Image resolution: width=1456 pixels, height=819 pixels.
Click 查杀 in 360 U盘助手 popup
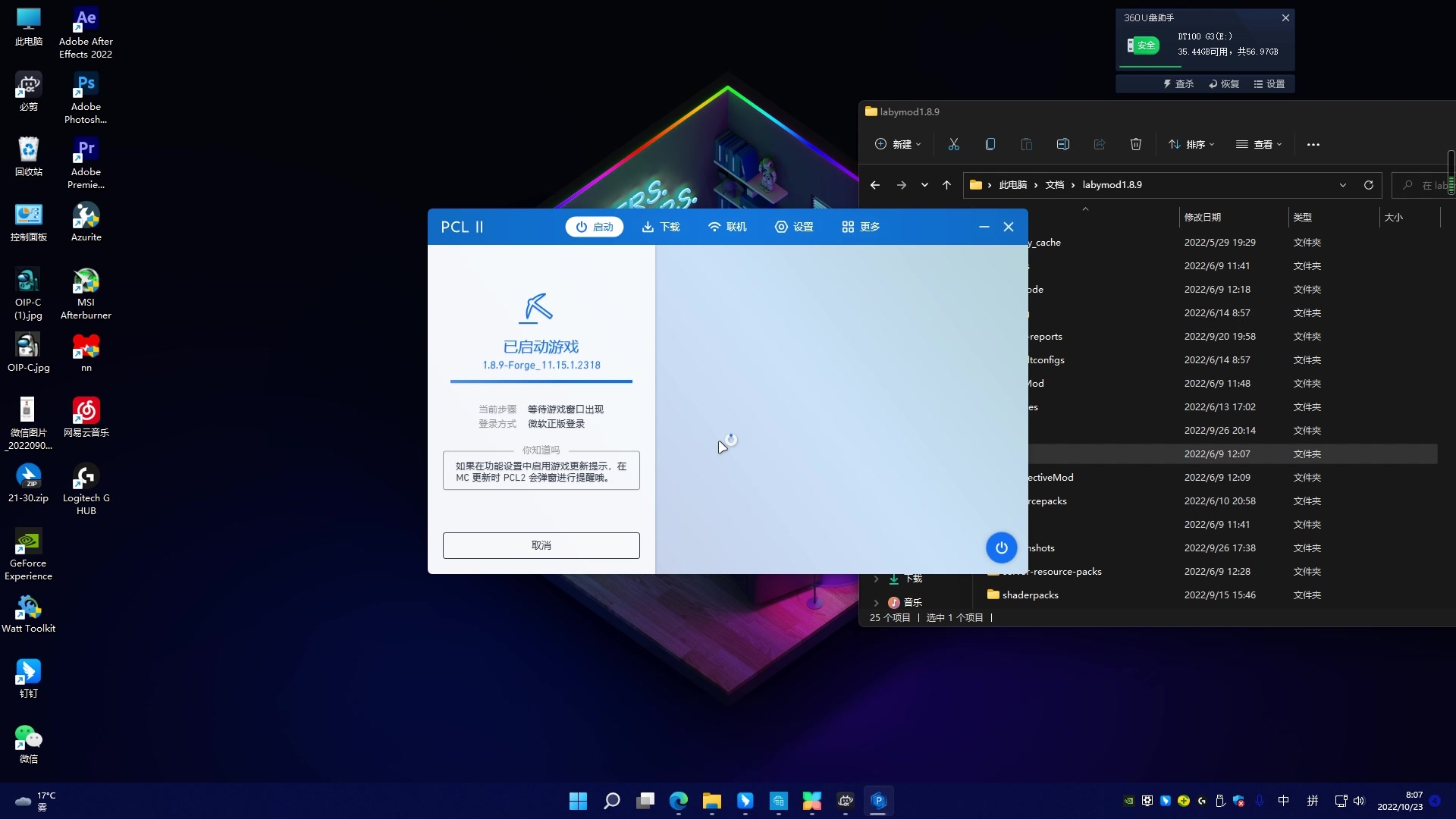[1179, 84]
